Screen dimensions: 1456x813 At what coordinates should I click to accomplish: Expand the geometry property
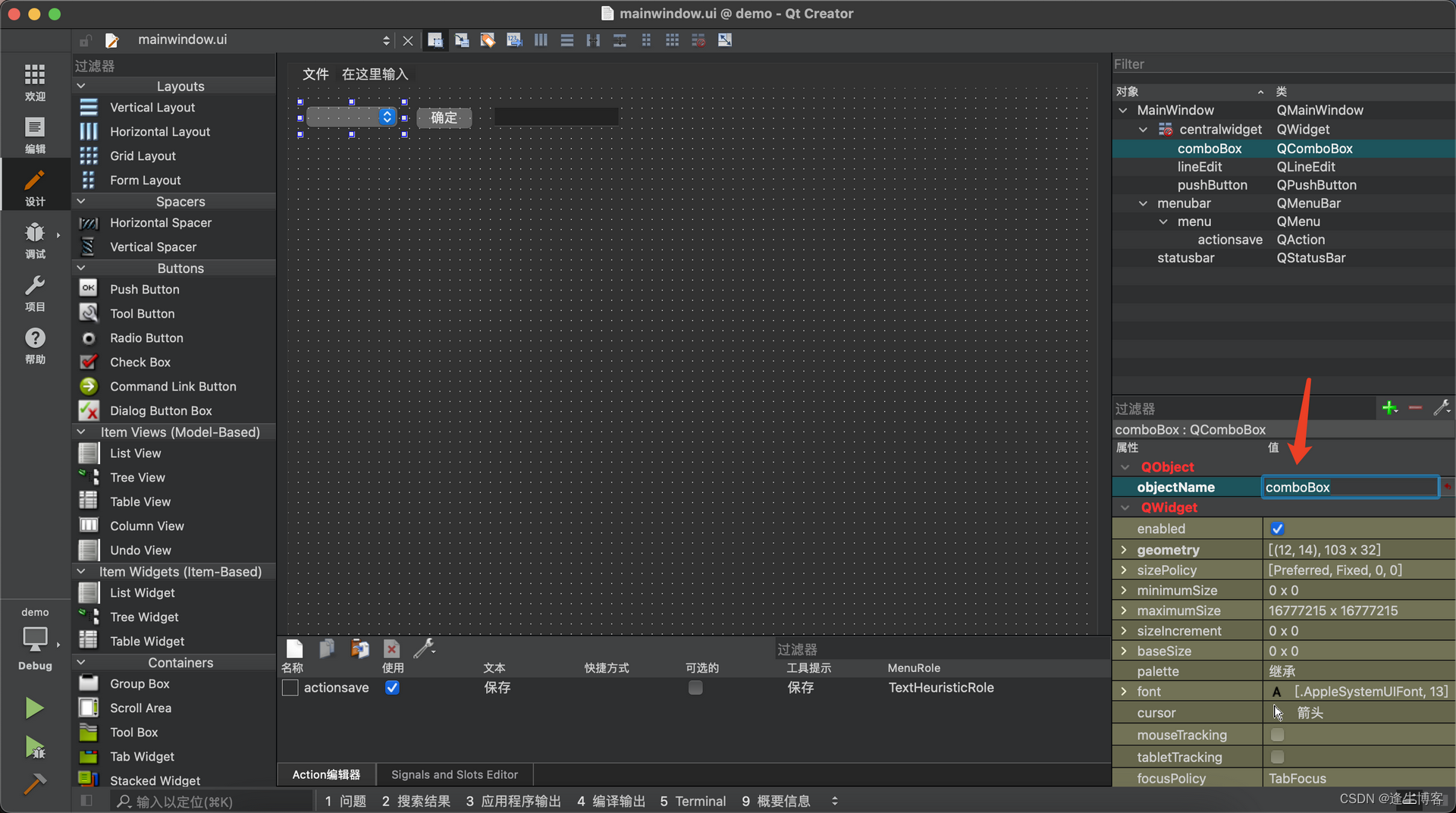[x=1125, y=550]
